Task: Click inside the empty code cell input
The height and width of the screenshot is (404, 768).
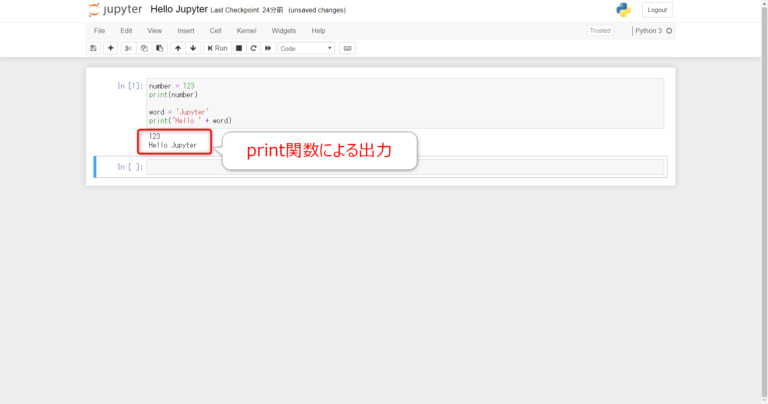Action: click(405, 167)
